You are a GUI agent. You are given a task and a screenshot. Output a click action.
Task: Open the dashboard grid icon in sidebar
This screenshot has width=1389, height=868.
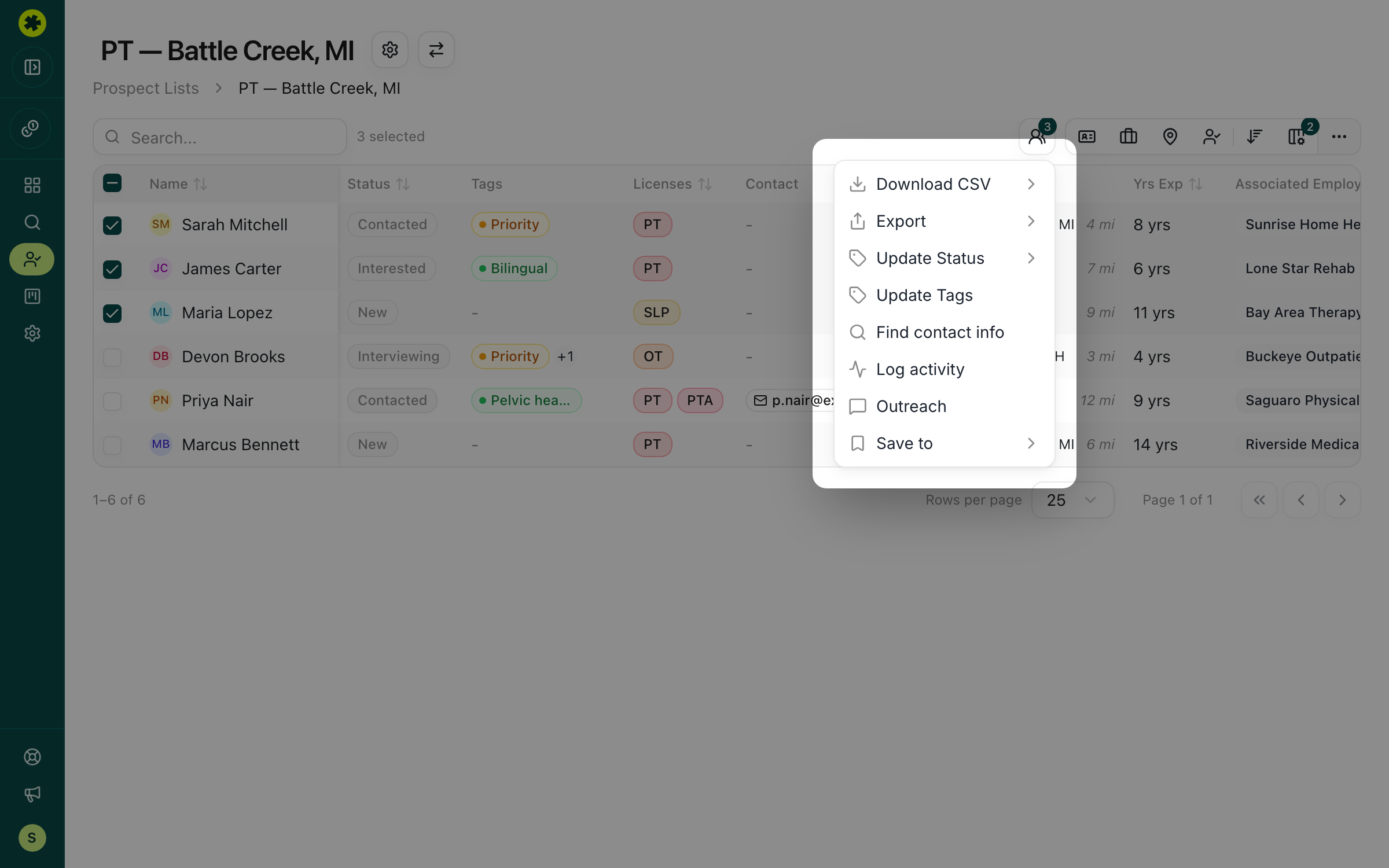click(x=32, y=185)
